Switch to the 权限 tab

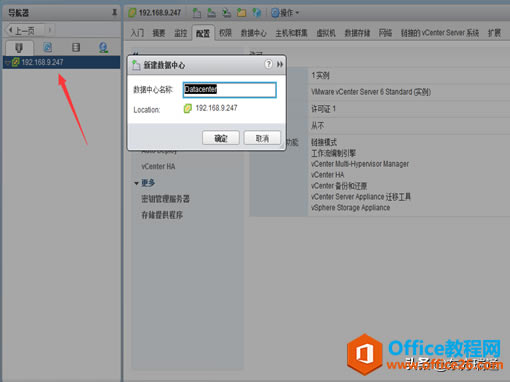225,33
